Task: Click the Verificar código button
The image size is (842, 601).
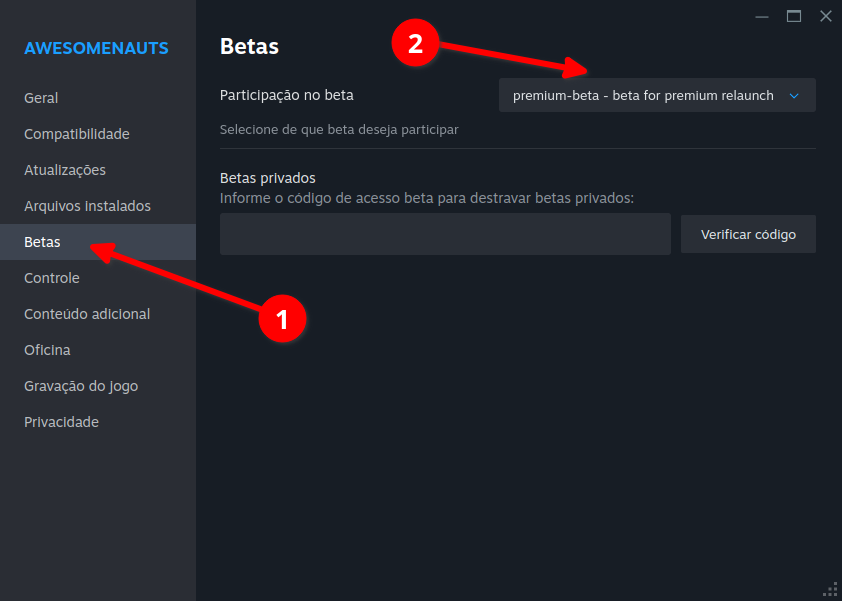Action: 748,235
